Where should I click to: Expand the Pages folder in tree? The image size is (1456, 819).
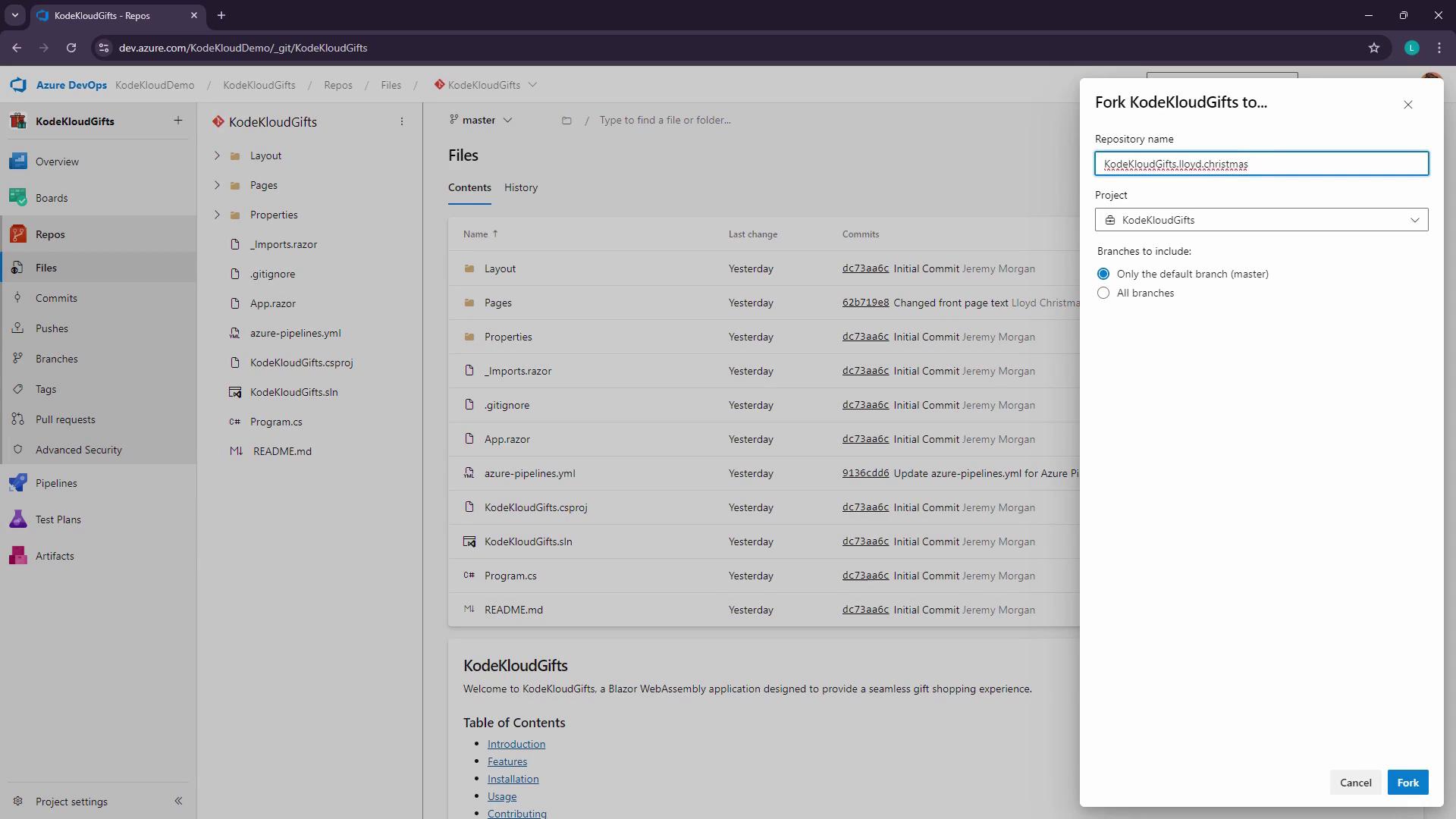click(x=217, y=185)
